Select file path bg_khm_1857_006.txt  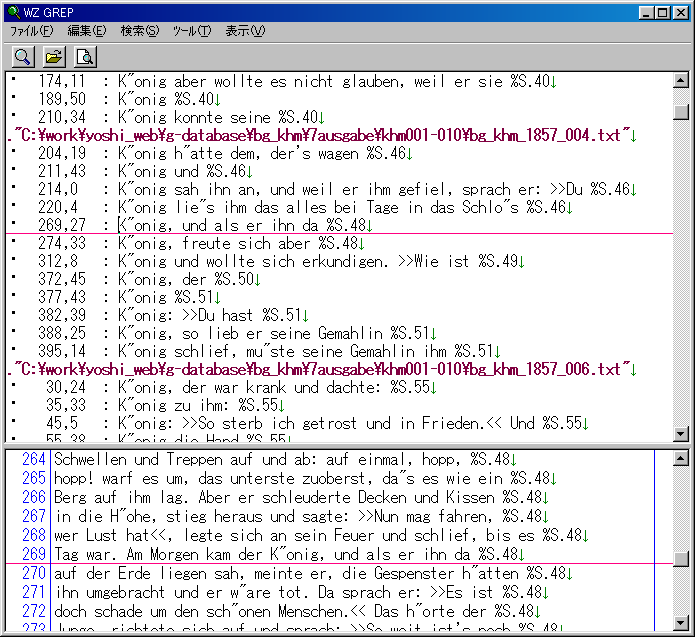(322, 369)
